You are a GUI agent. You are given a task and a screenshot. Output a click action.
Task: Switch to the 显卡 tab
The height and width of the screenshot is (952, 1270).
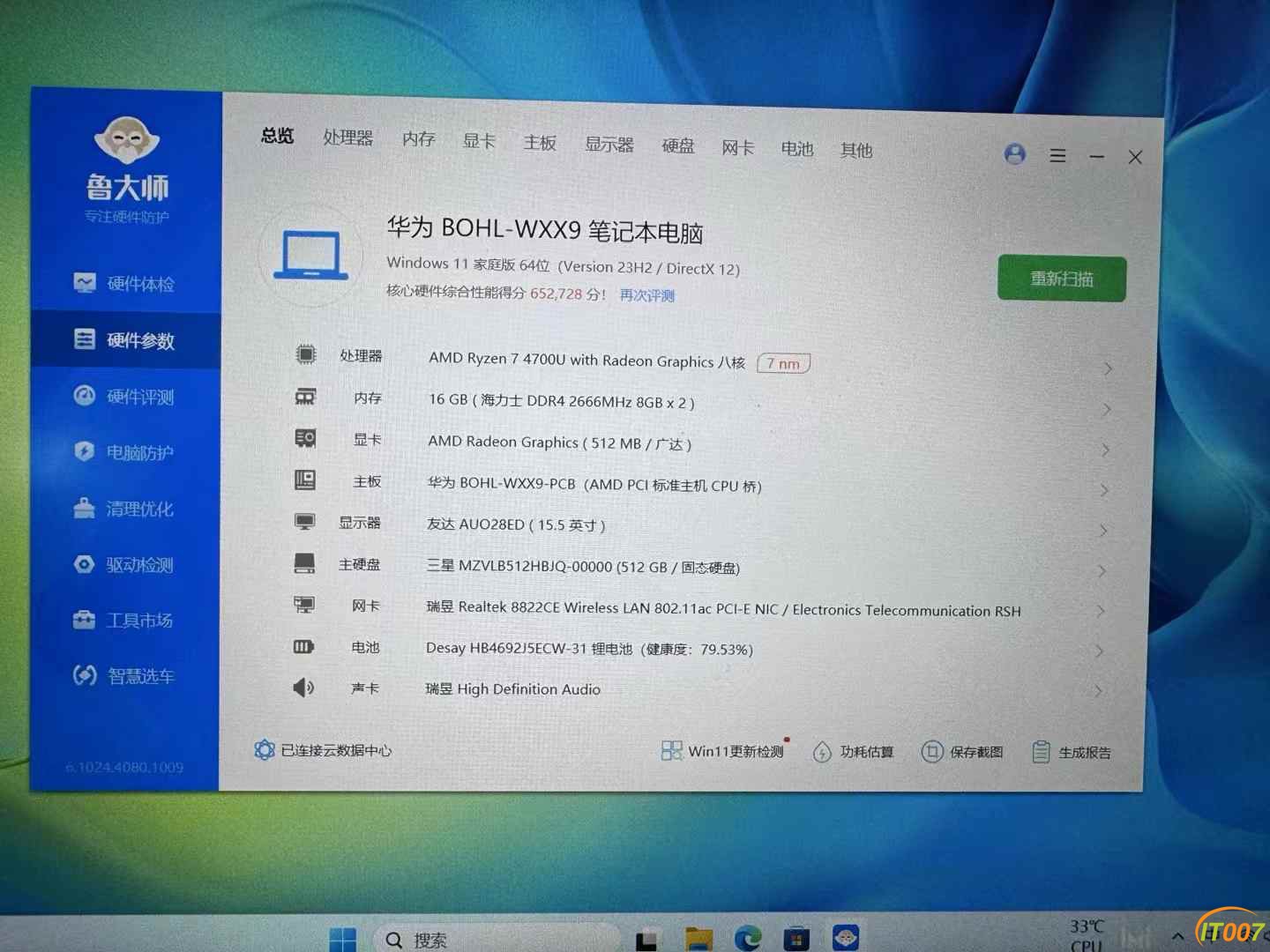click(479, 141)
